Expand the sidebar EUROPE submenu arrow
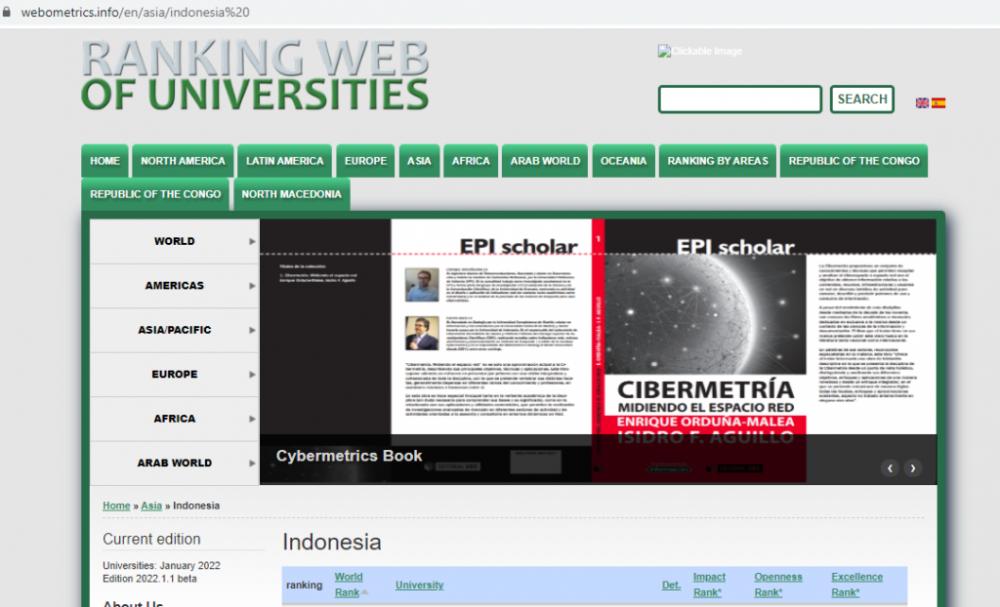1000x607 pixels. pos(252,374)
